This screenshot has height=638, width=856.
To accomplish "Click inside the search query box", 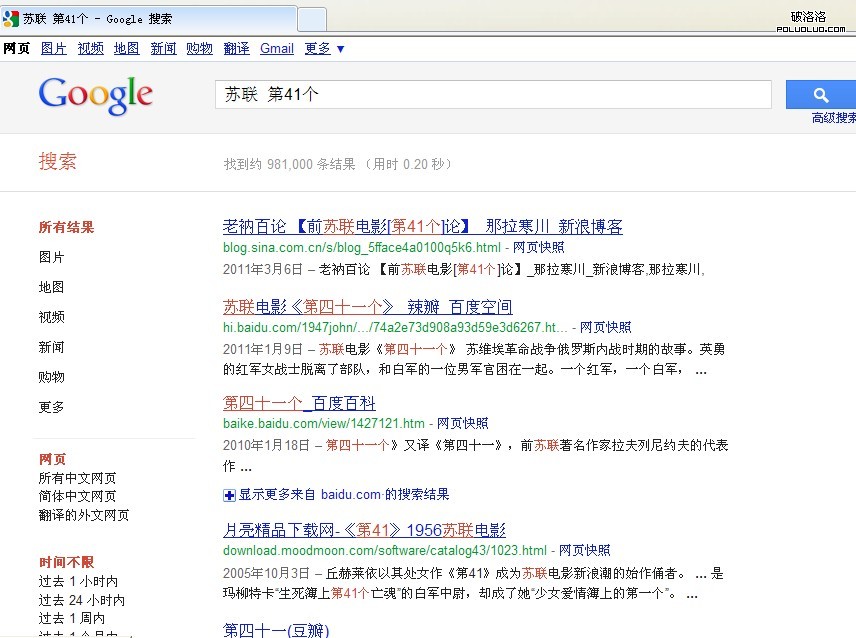I will (x=493, y=95).
